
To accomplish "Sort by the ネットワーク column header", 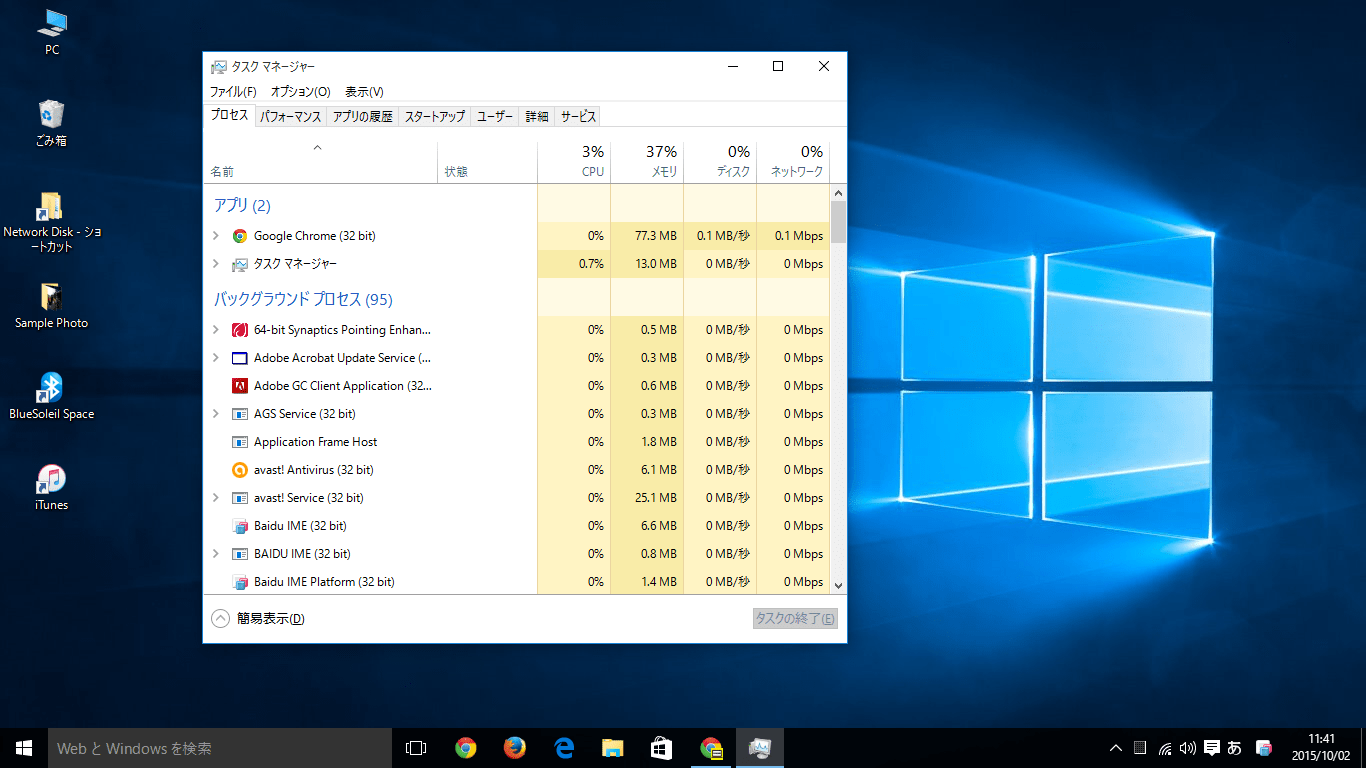I will 793,162.
